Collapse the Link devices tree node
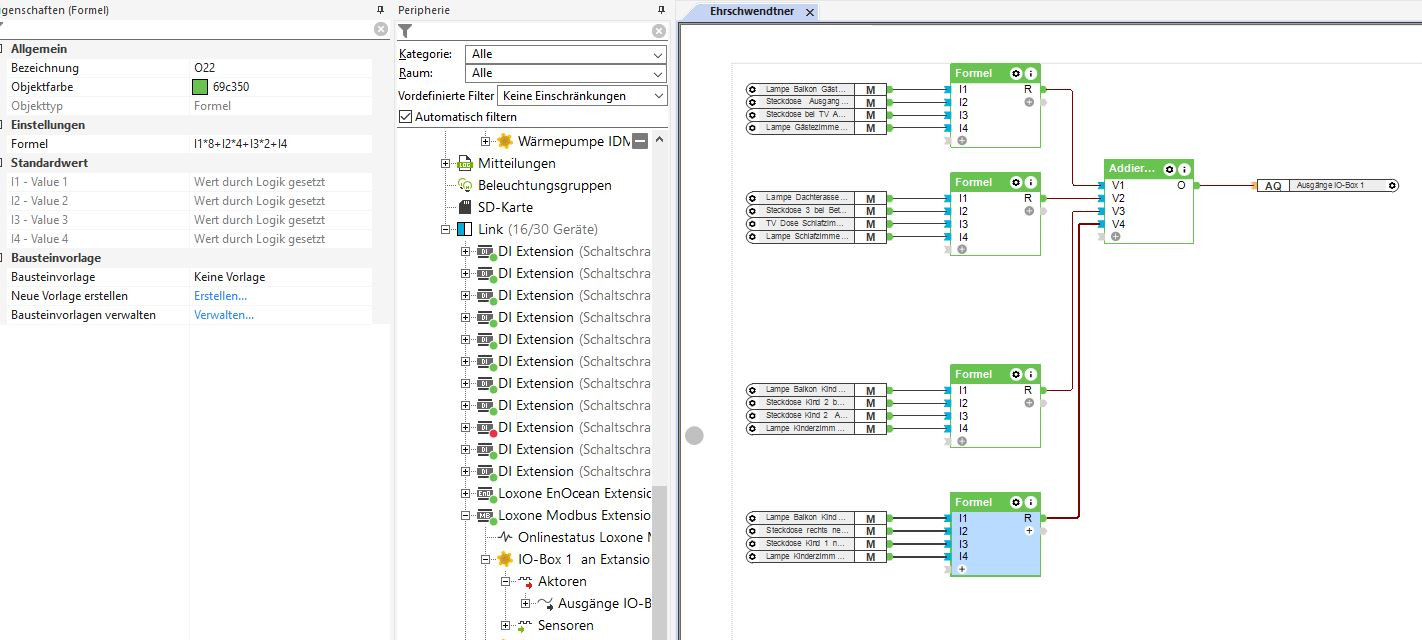Image resolution: width=1422 pixels, height=640 pixels. [446, 230]
